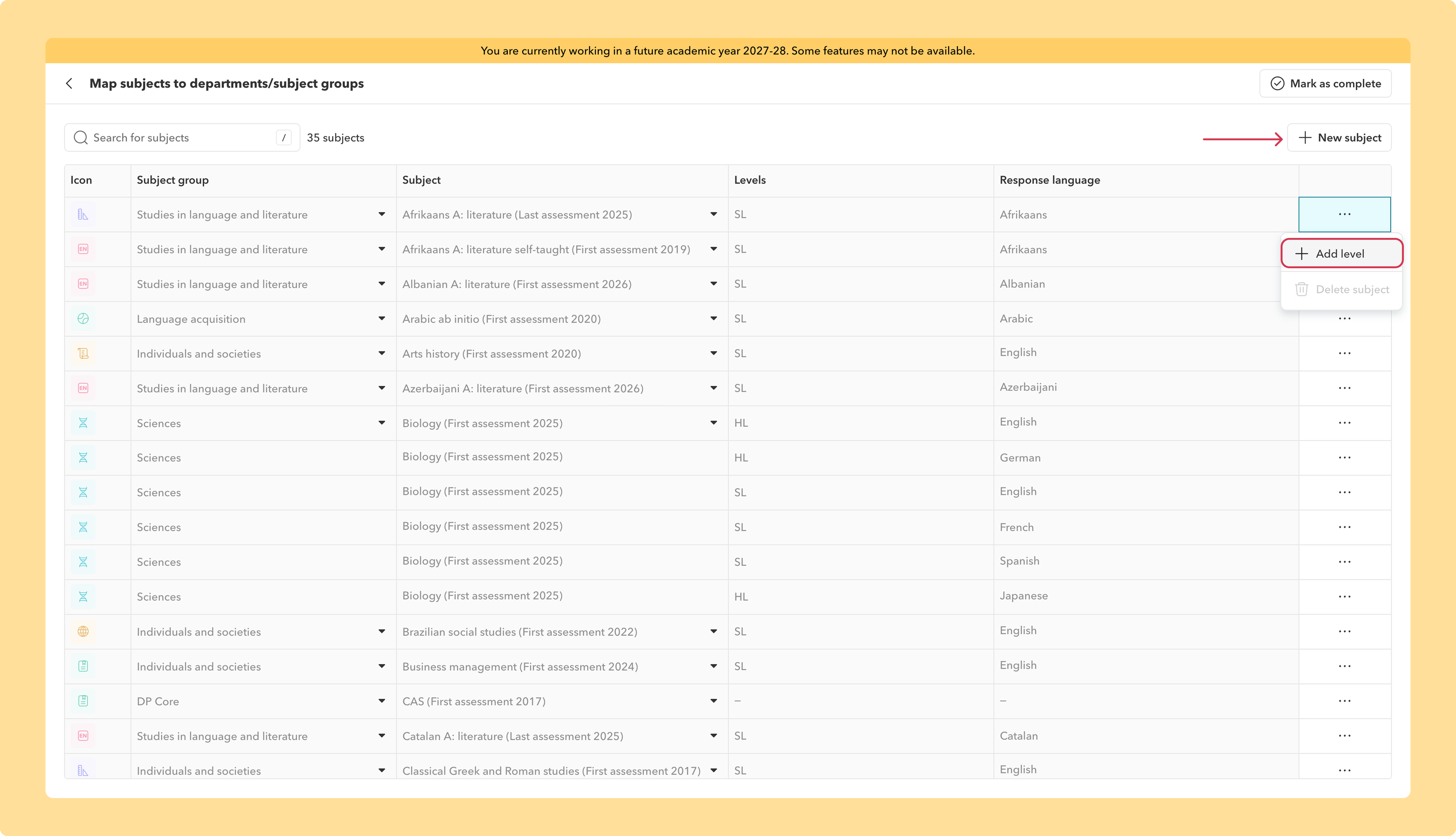Open the three-dot menu for Biology German row

pyautogui.click(x=1345, y=458)
